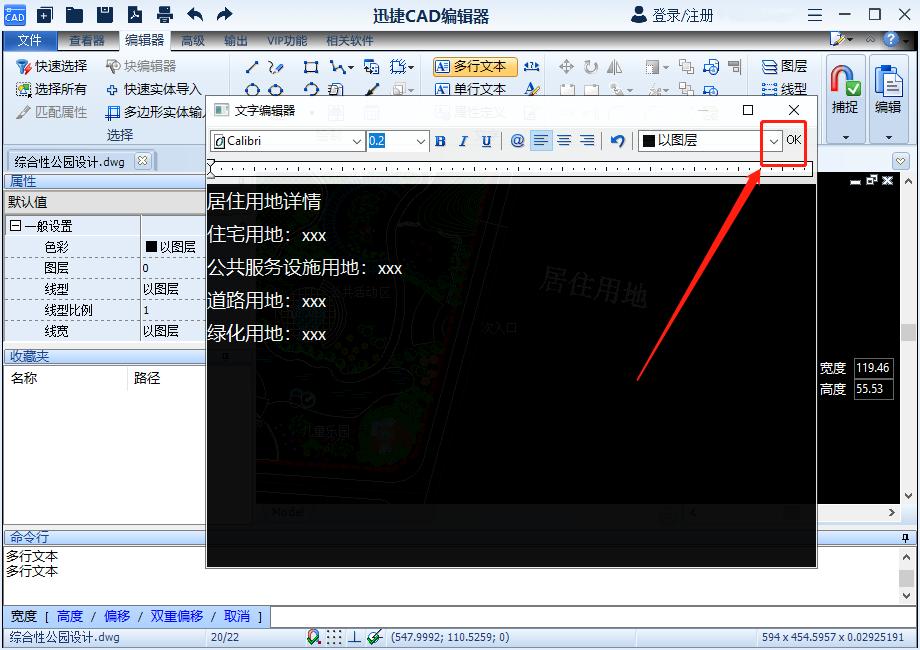Collapse the 一般设置 property group

[x=15, y=225]
